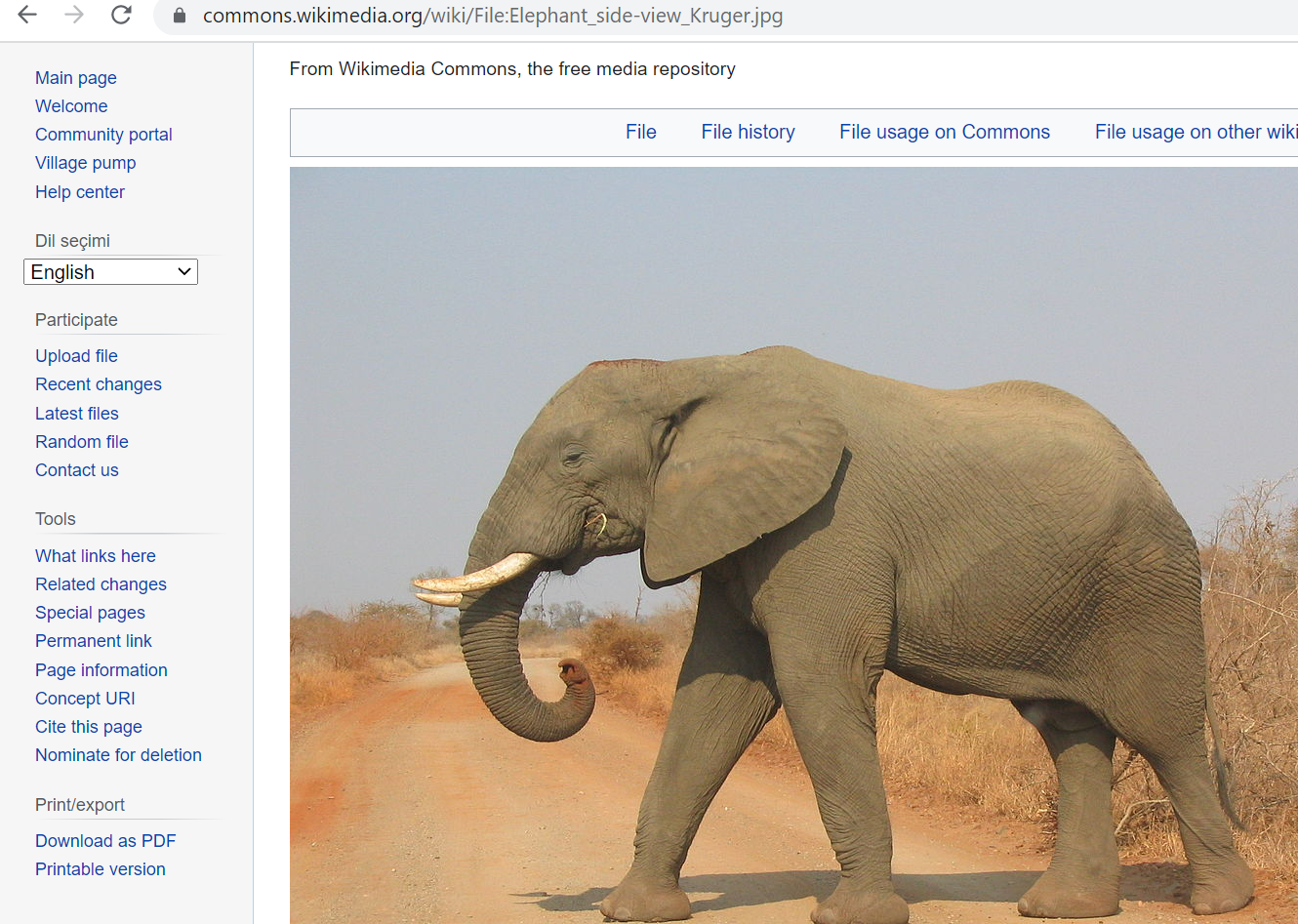
Task: Click the padlock site security icon
Action: click(179, 16)
